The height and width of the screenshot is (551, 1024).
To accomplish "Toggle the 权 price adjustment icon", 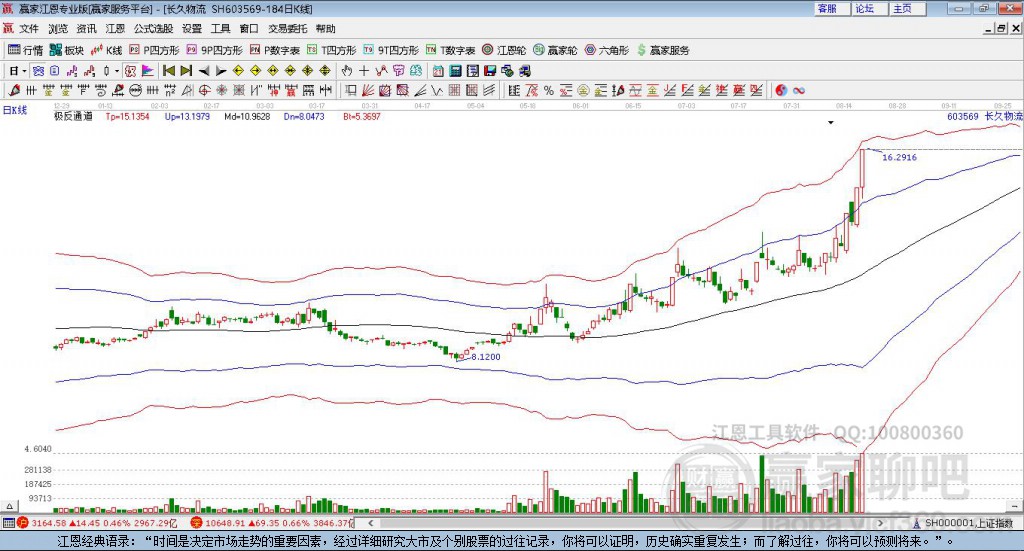I will point(130,71).
